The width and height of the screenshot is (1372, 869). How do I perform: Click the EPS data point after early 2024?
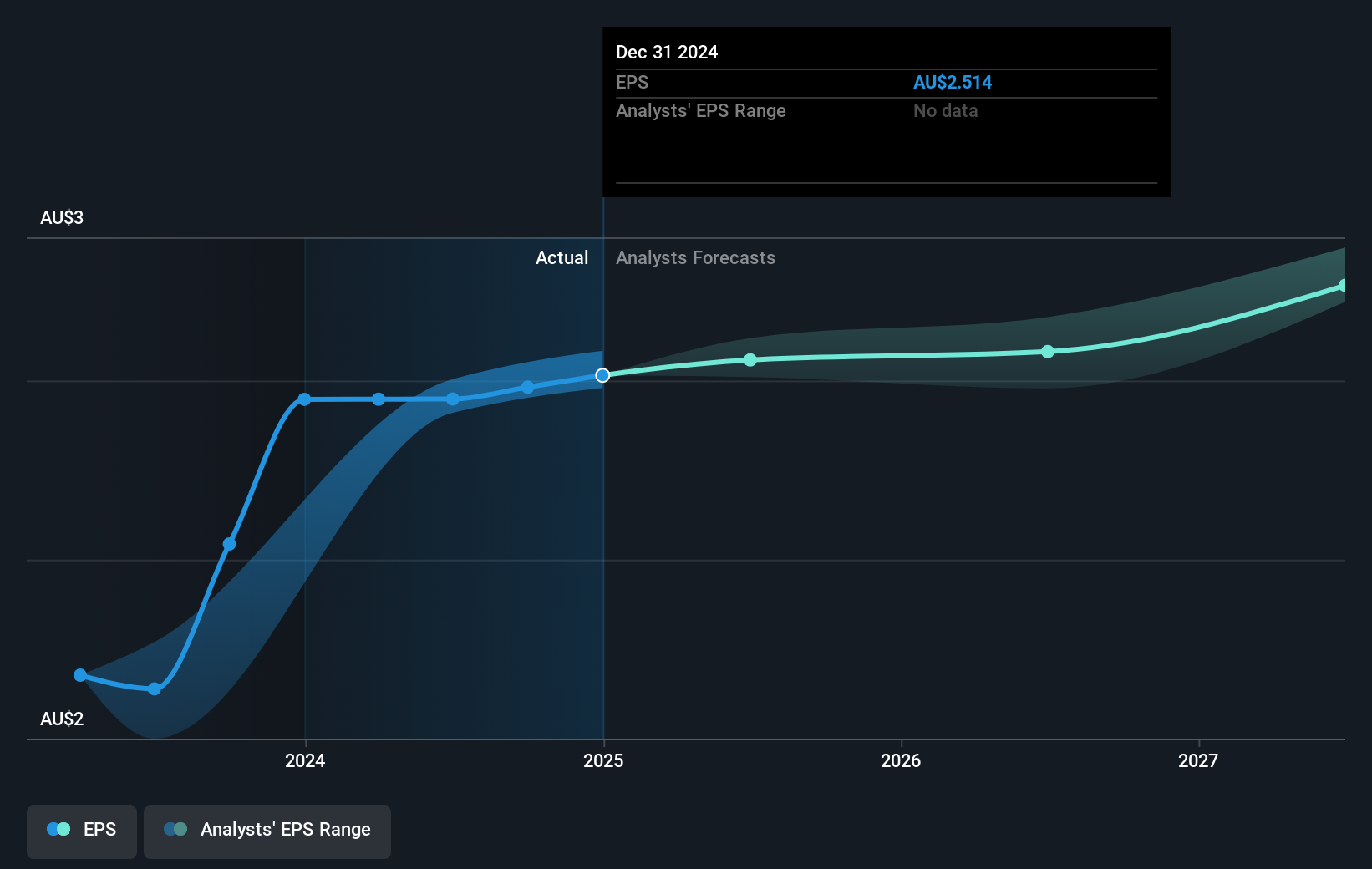(x=379, y=399)
